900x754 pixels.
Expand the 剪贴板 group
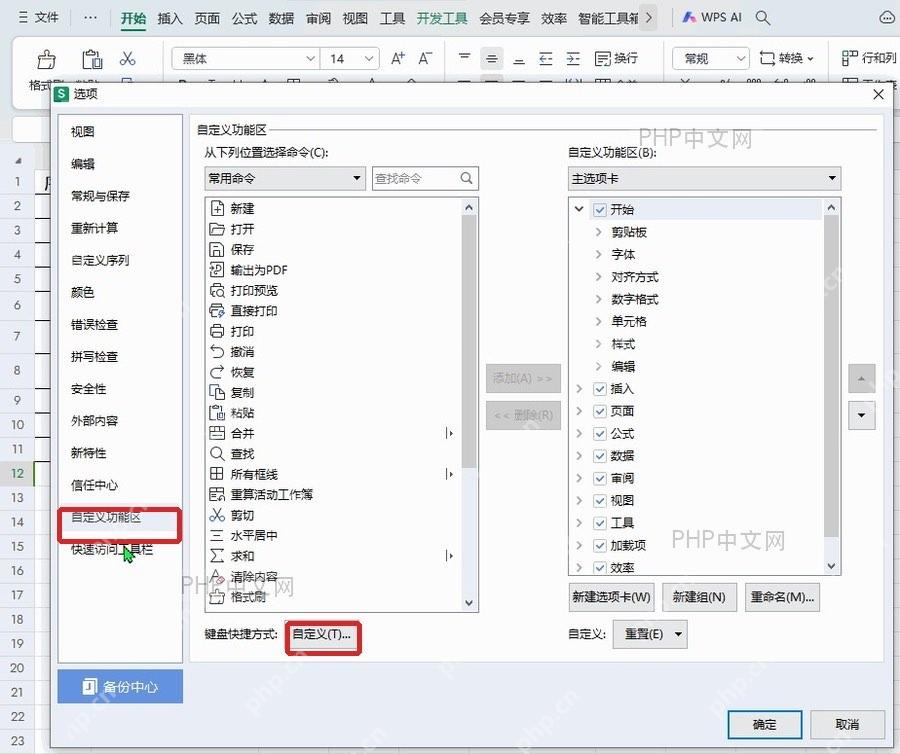coord(599,232)
